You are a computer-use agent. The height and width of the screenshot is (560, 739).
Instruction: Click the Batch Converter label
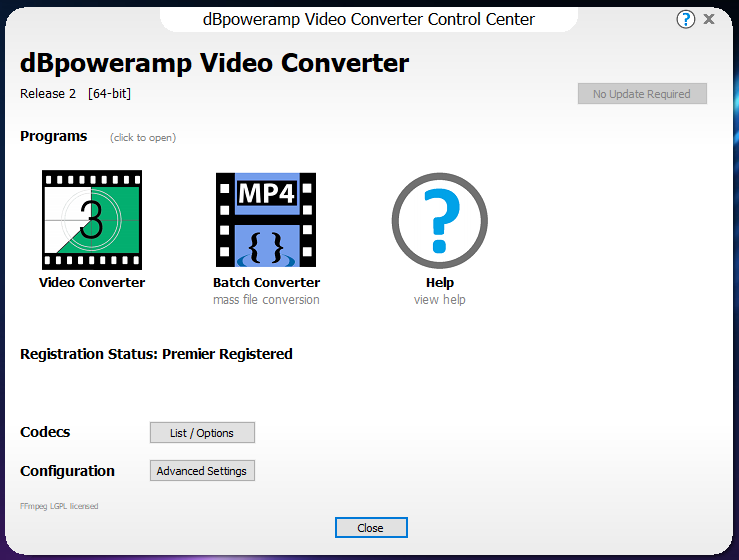click(x=266, y=282)
